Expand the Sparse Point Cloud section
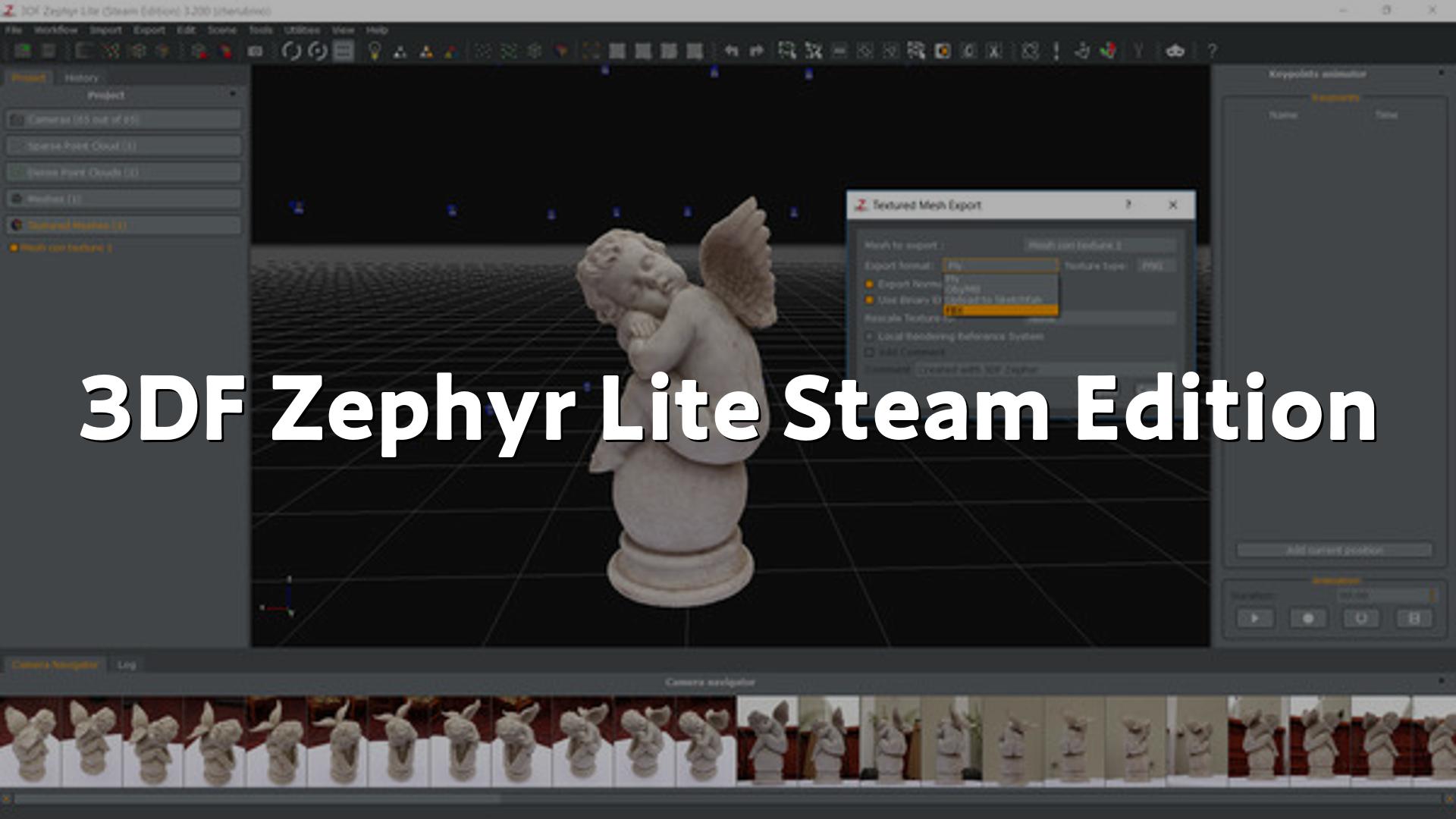Image resolution: width=1456 pixels, height=819 pixels. [x=124, y=146]
